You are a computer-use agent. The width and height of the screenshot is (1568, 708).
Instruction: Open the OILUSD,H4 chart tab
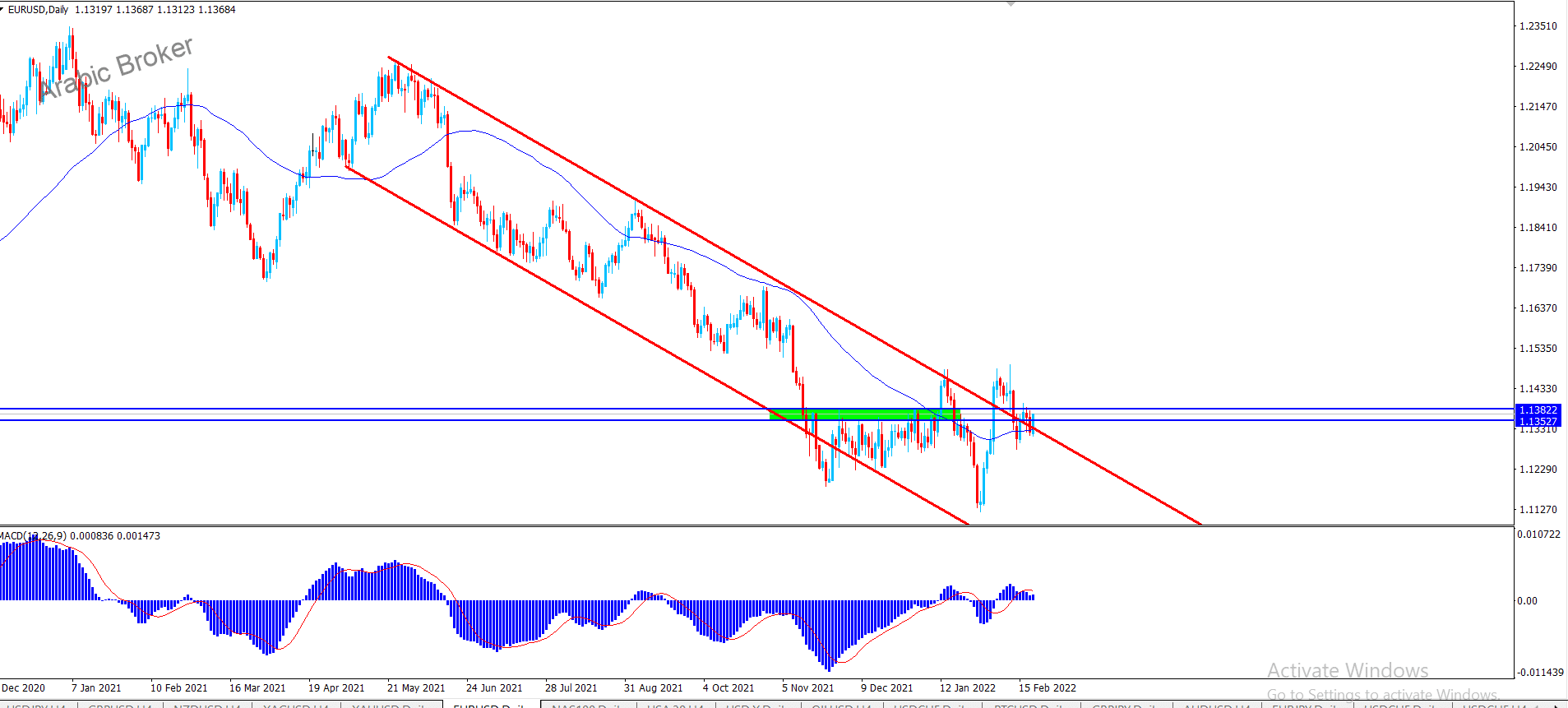pos(842,706)
